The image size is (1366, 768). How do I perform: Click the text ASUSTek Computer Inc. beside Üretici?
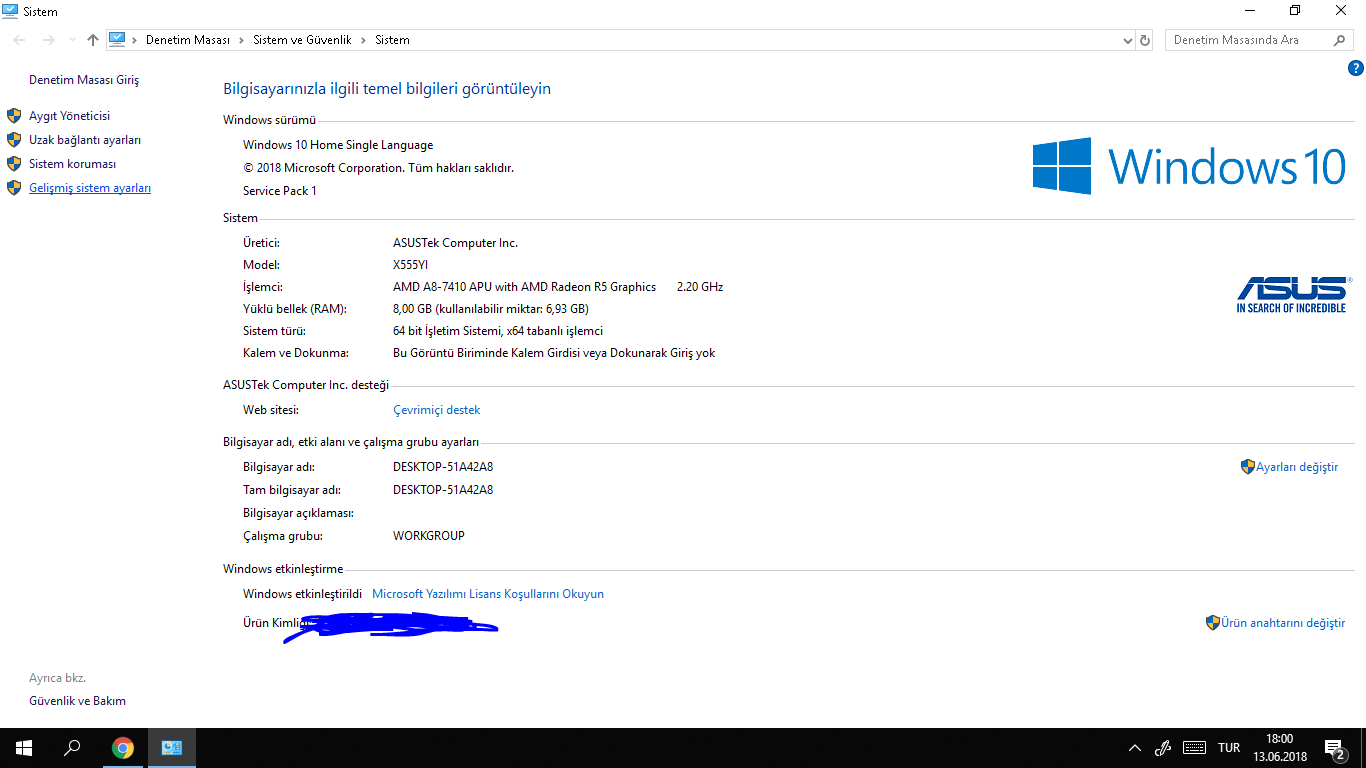click(455, 243)
